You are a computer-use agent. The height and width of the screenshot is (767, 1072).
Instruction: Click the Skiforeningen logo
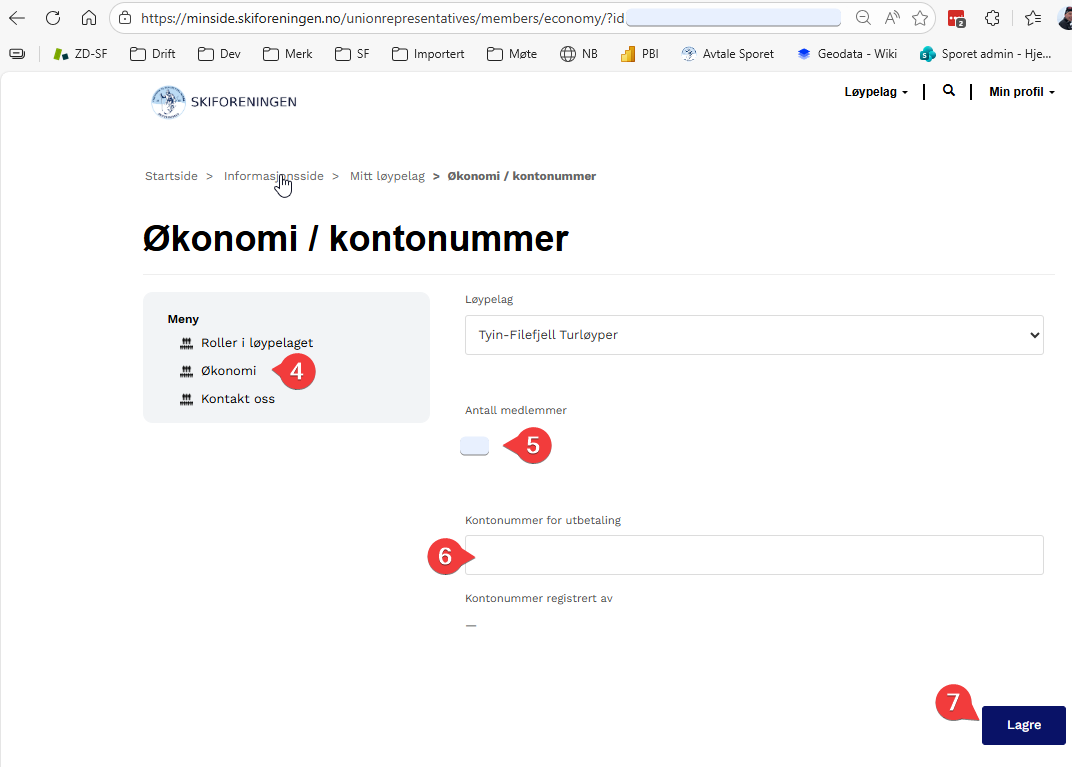click(x=224, y=101)
